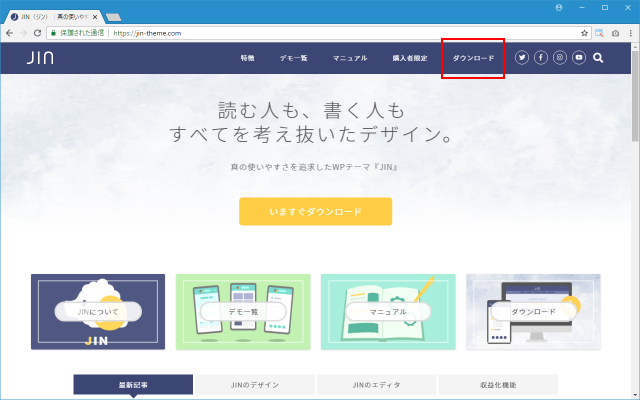Reload the page with the refresh icon
The image size is (640, 400).
[x=38, y=33]
